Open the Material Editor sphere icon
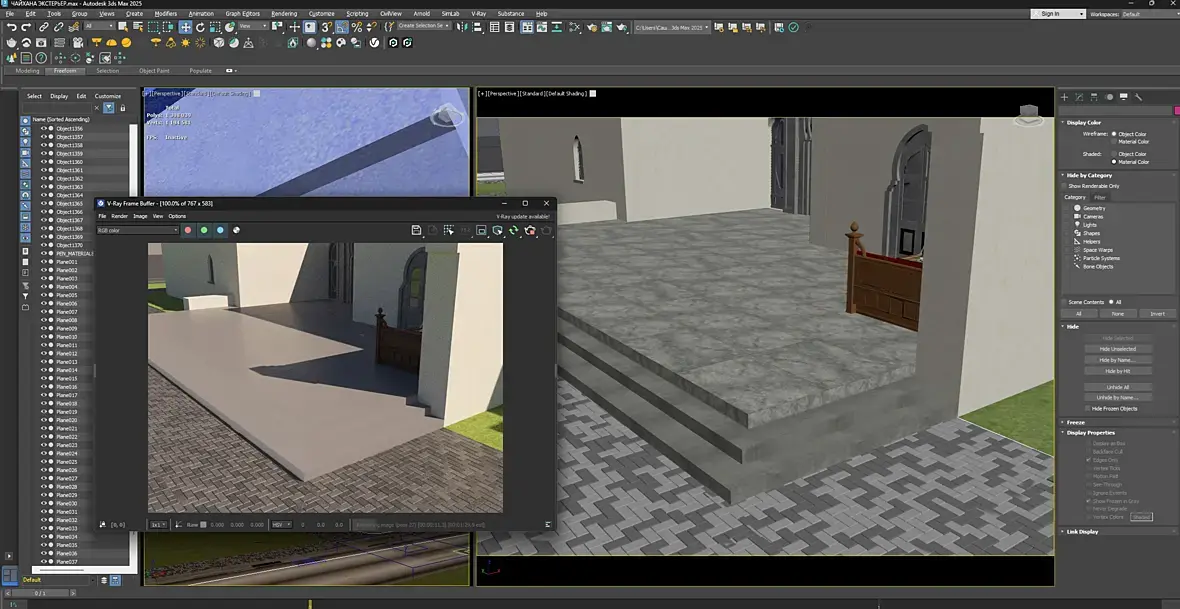Image resolution: width=1180 pixels, height=609 pixels. coord(312,43)
